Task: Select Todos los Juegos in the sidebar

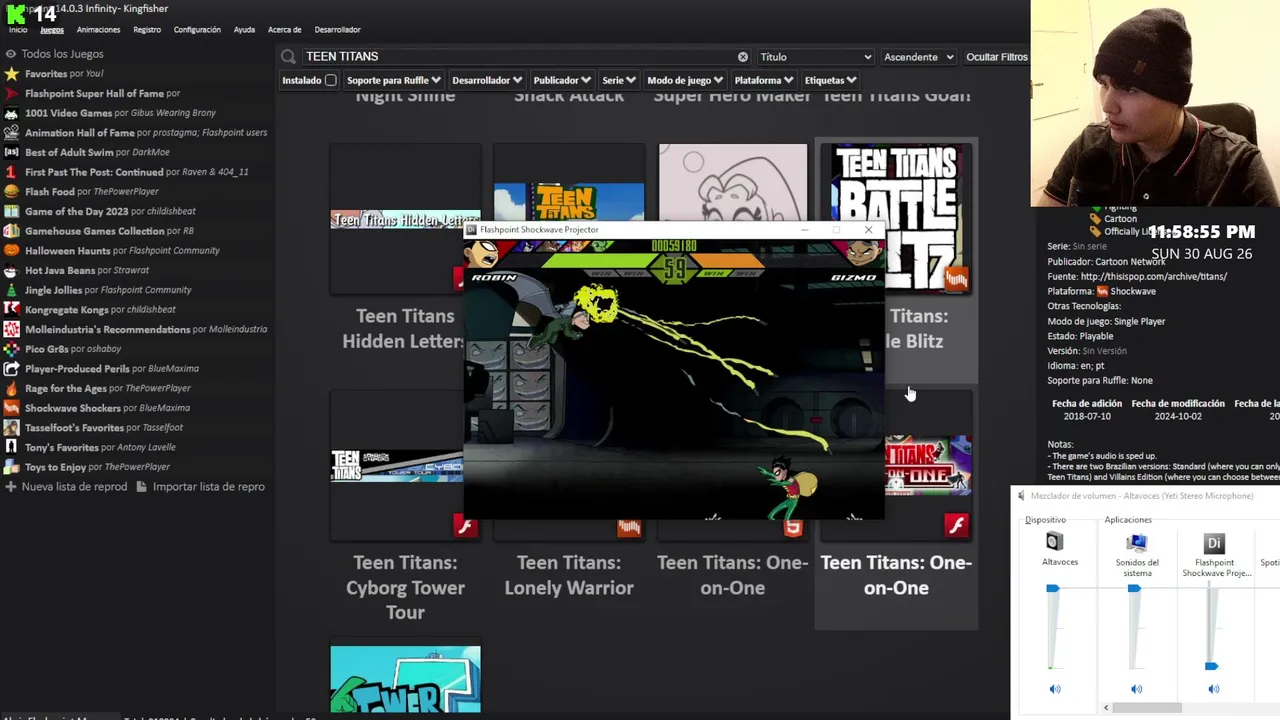Action: 62,54
